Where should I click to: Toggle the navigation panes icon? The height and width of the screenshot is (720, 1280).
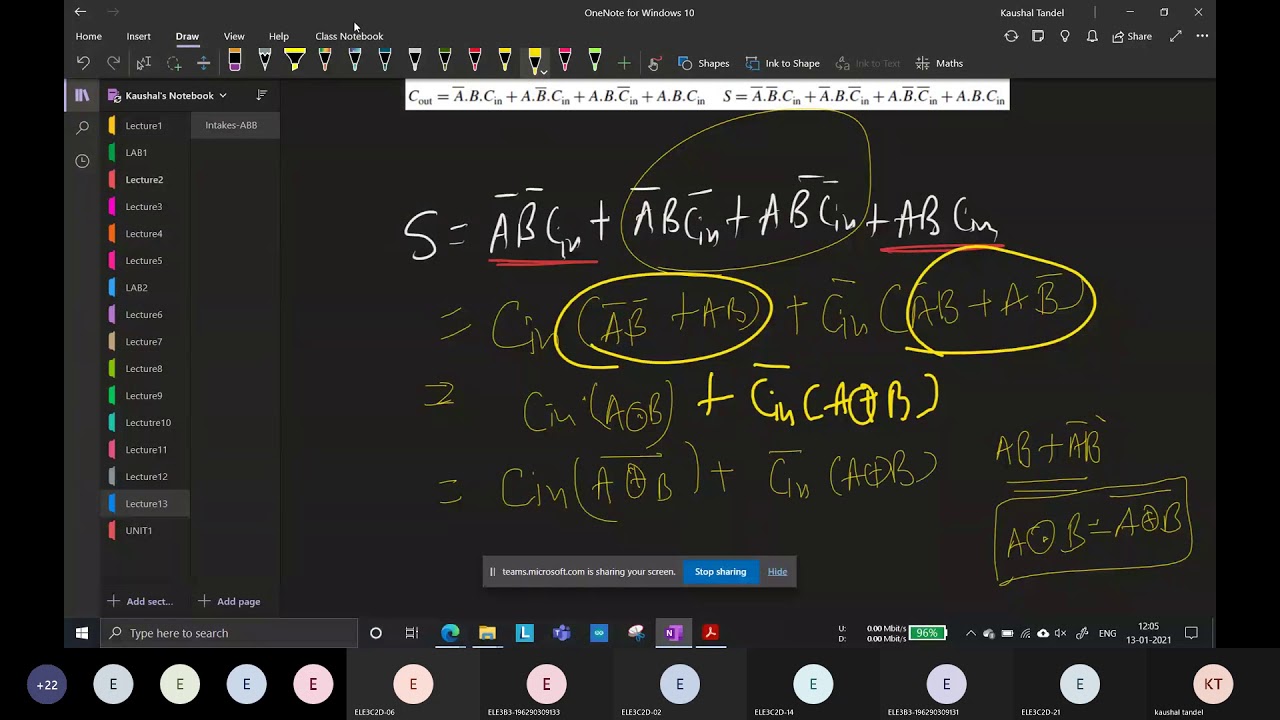(x=82, y=95)
